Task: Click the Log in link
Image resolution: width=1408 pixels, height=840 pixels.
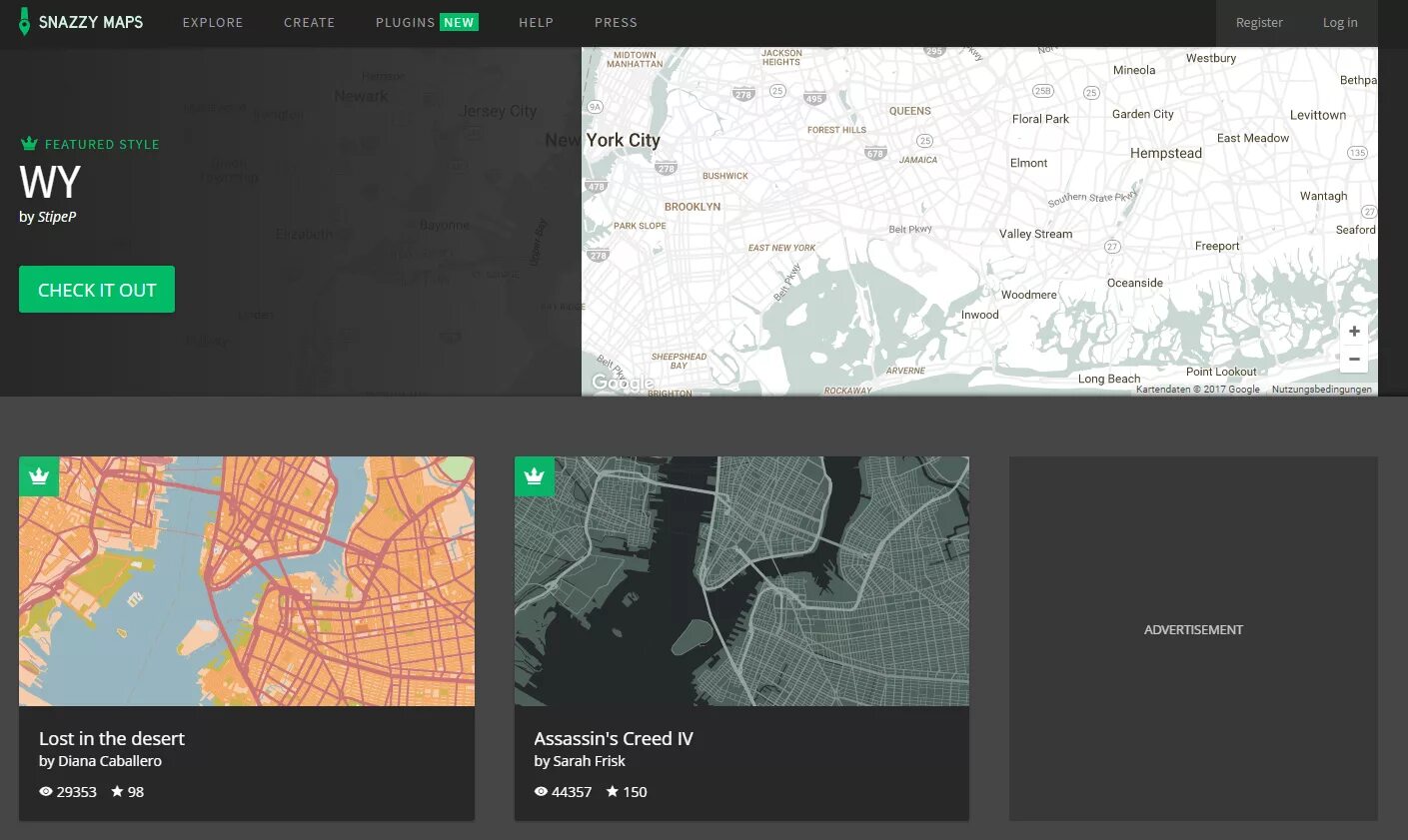Action: (x=1340, y=22)
